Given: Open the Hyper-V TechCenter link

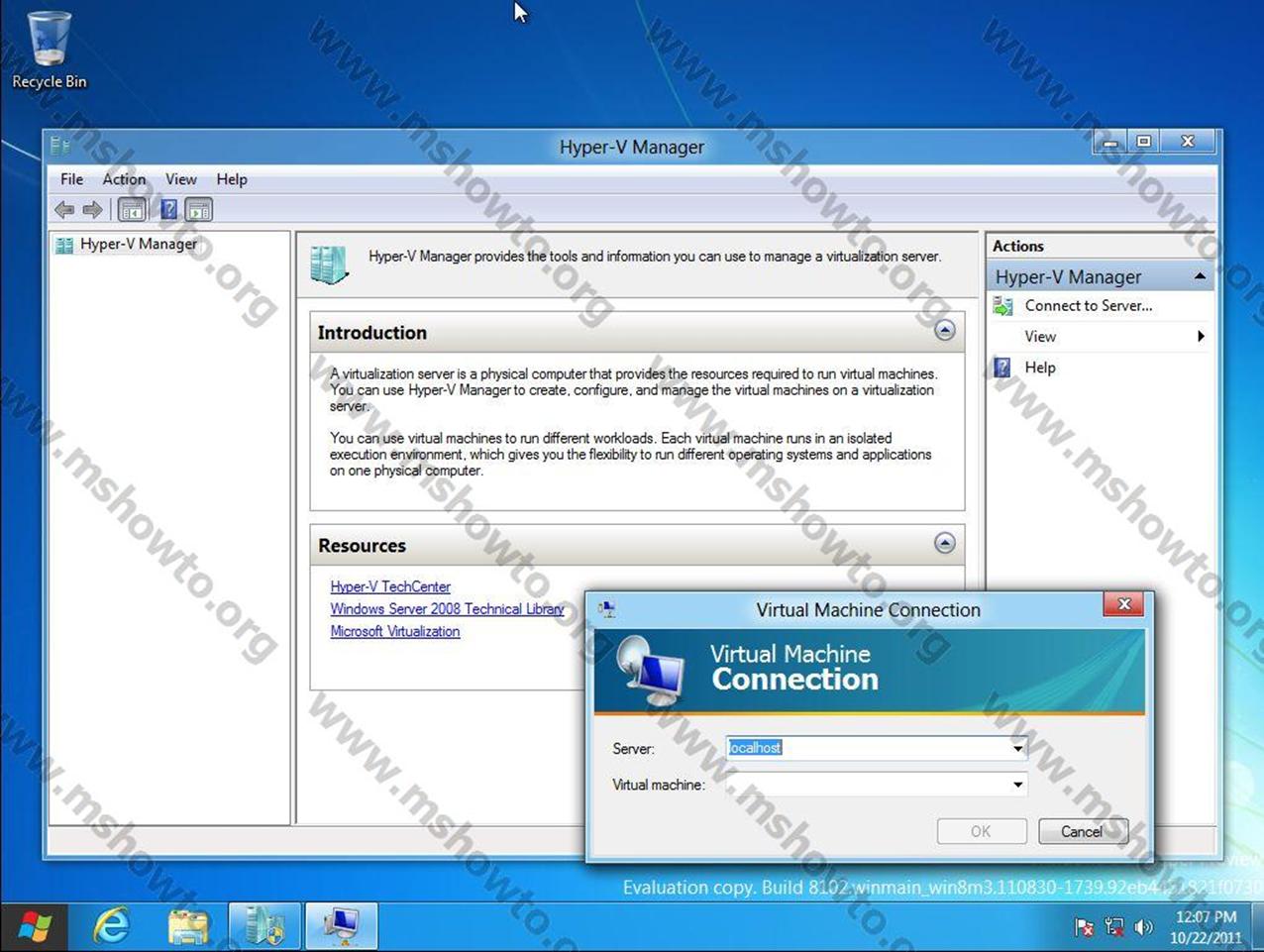Looking at the screenshot, I should (390, 586).
